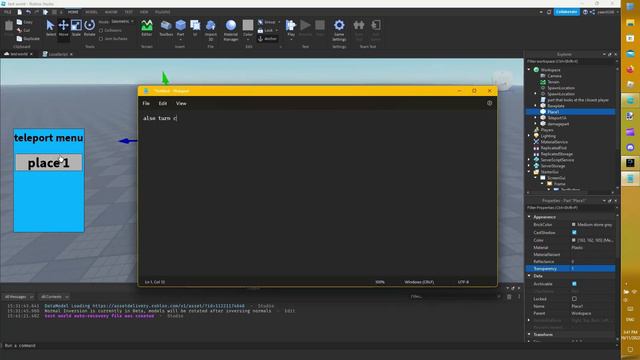
Task: Select the Select tool in the ribbon
Action: (x=50, y=27)
